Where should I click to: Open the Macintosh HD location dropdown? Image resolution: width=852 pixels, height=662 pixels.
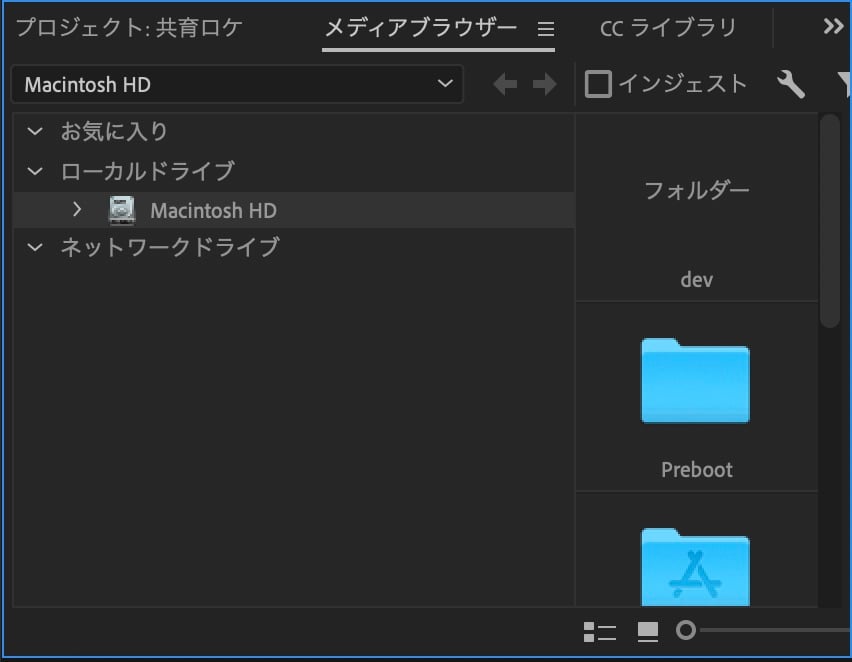(x=237, y=84)
